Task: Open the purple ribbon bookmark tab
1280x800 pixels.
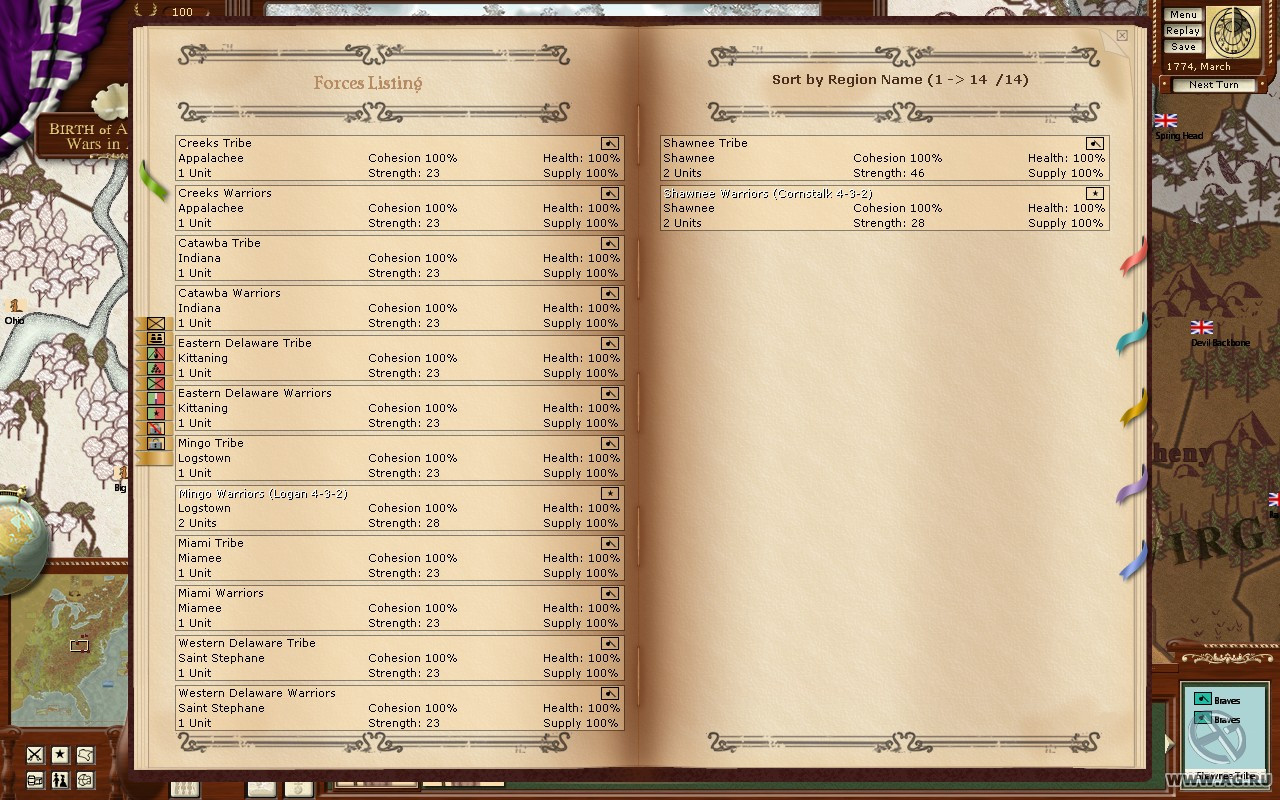Action: pyautogui.click(x=1131, y=485)
